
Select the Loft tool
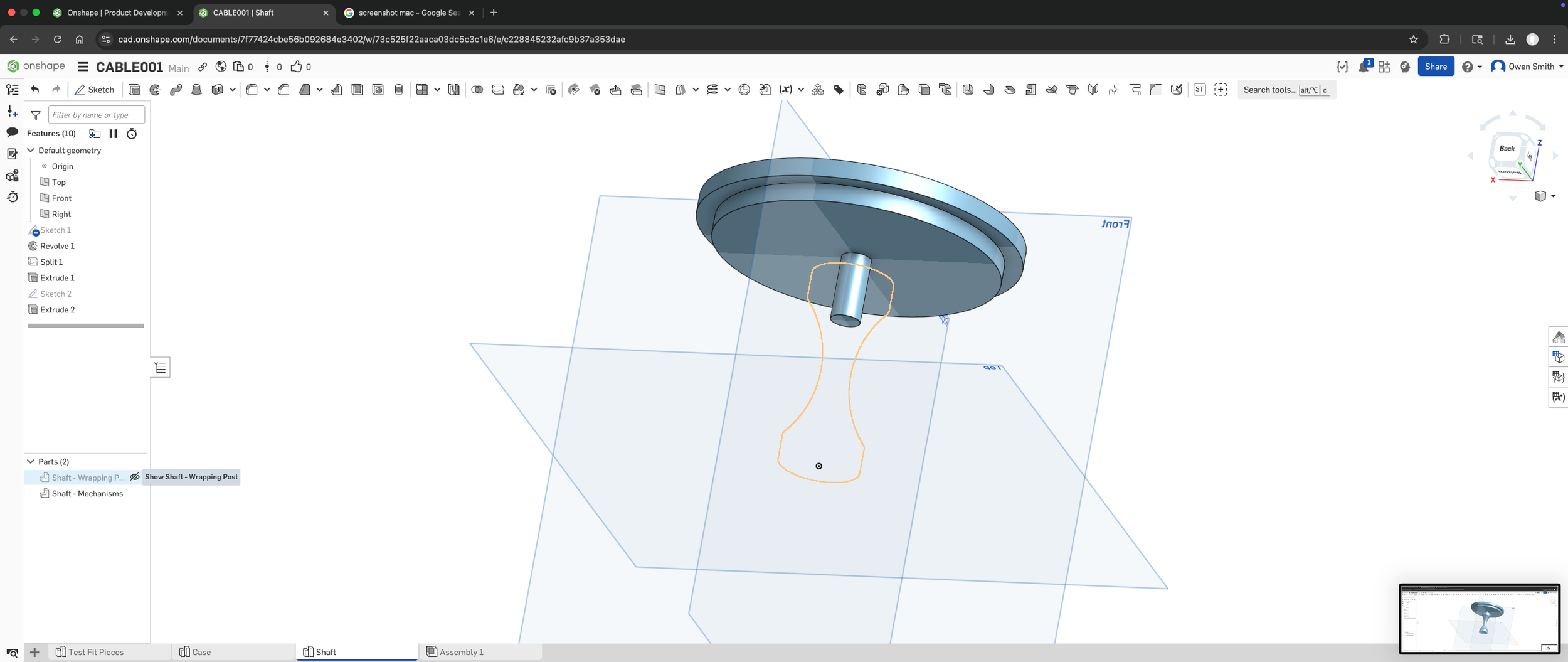coord(196,89)
